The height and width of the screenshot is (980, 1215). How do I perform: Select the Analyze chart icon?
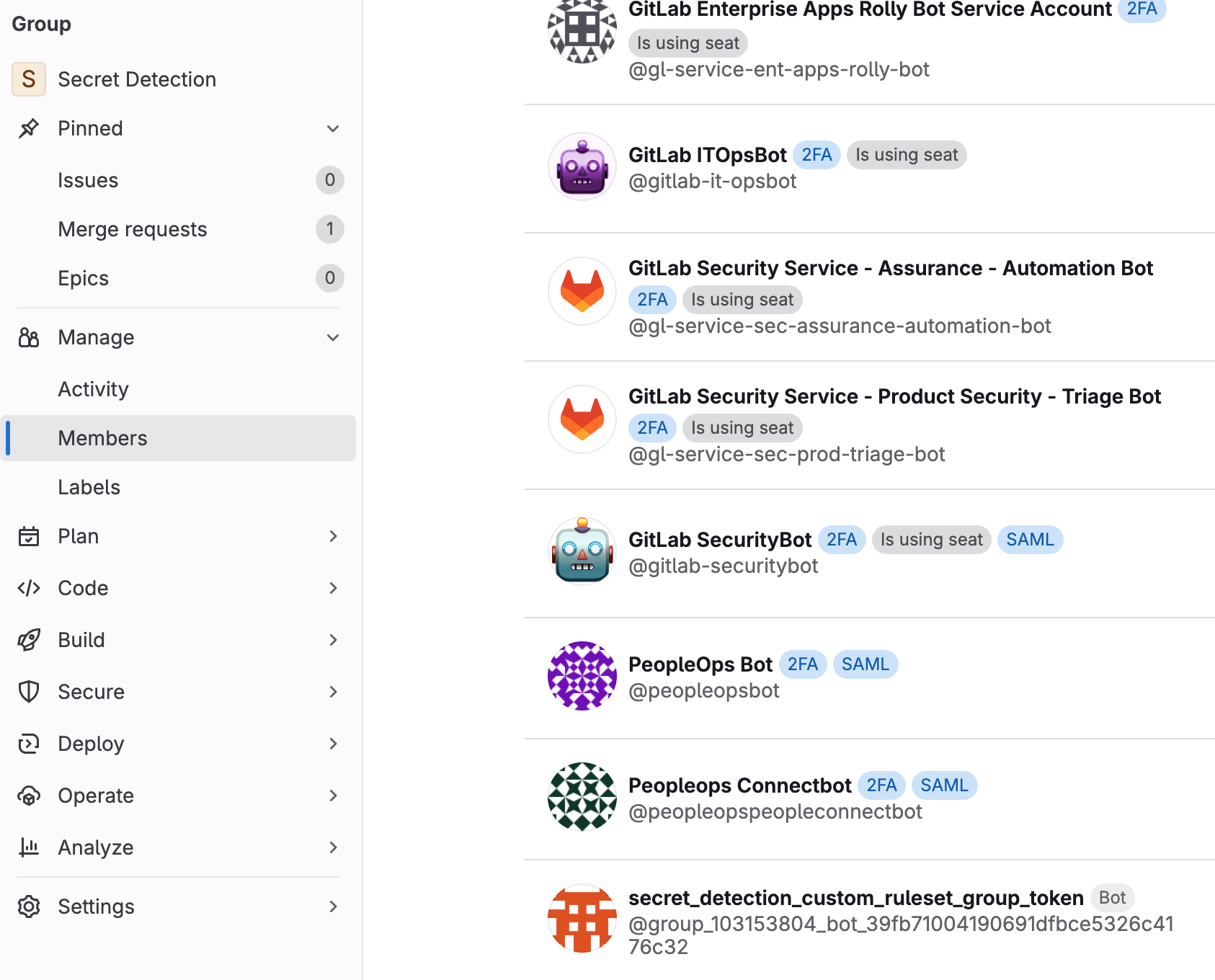pos(28,847)
